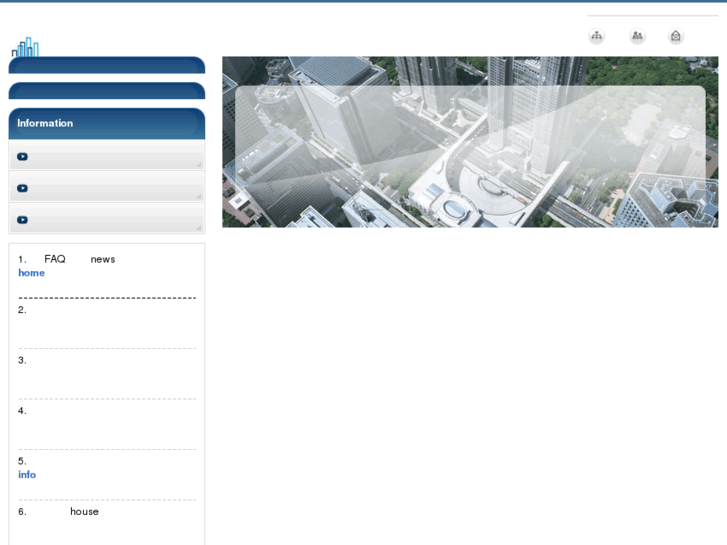The height and width of the screenshot is (545, 727).
Task: Click the third arrow bullet under Information
Action: [22, 219]
